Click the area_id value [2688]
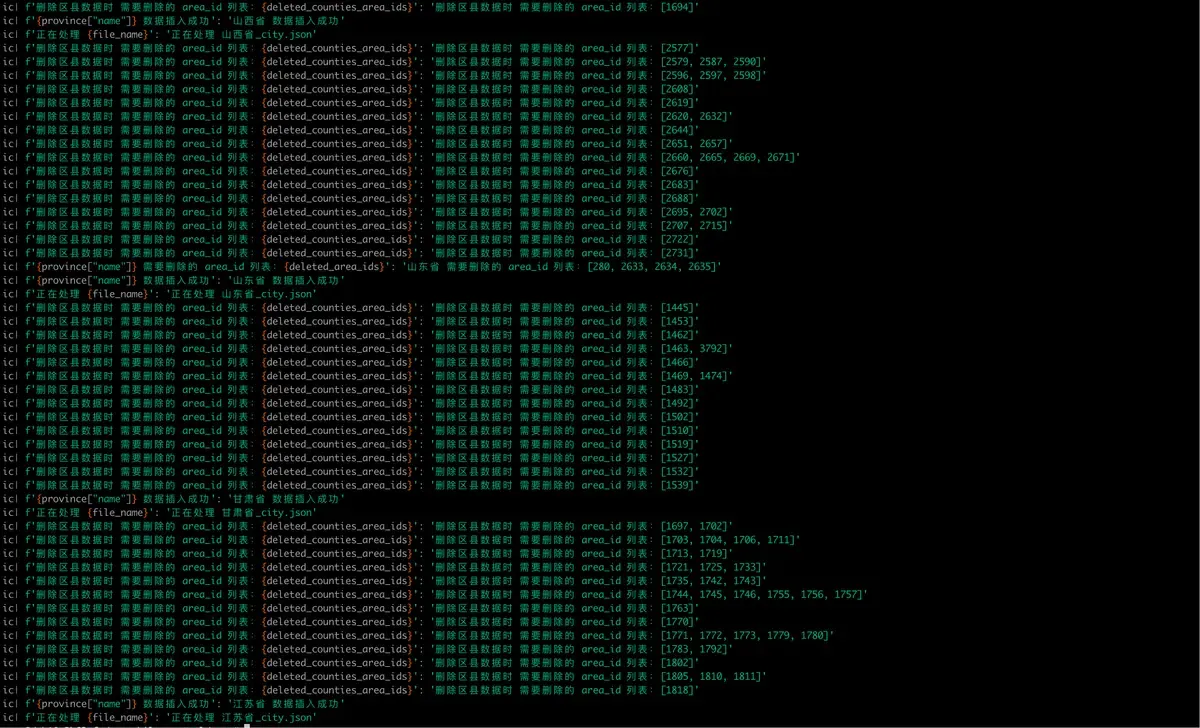1200x728 pixels. coord(677,198)
